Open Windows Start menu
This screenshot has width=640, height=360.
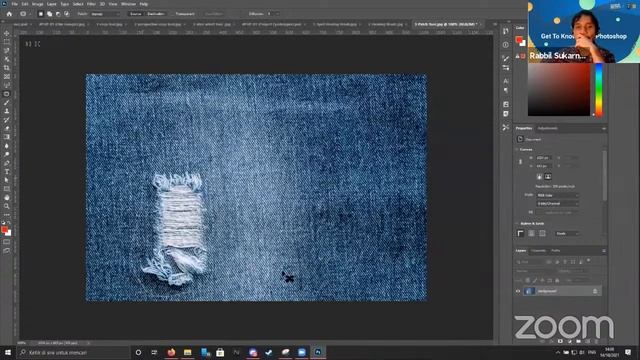click(x=8, y=352)
